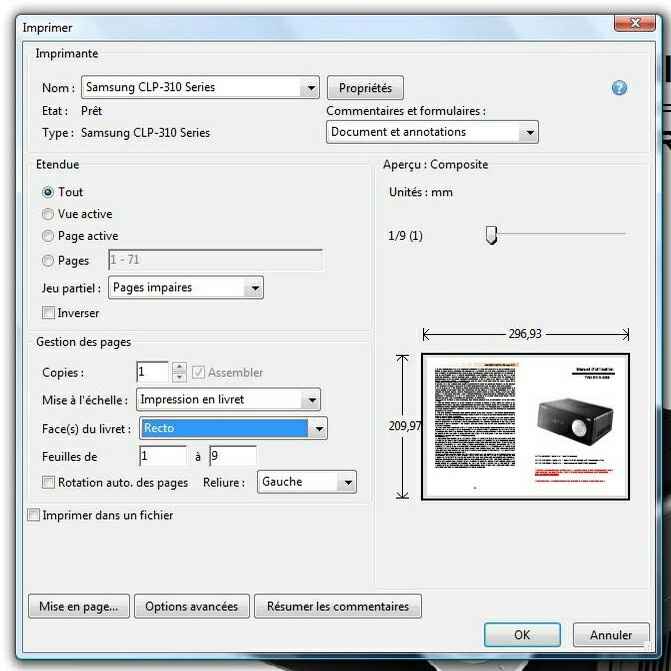Open Options avancées

click(192, 606)
